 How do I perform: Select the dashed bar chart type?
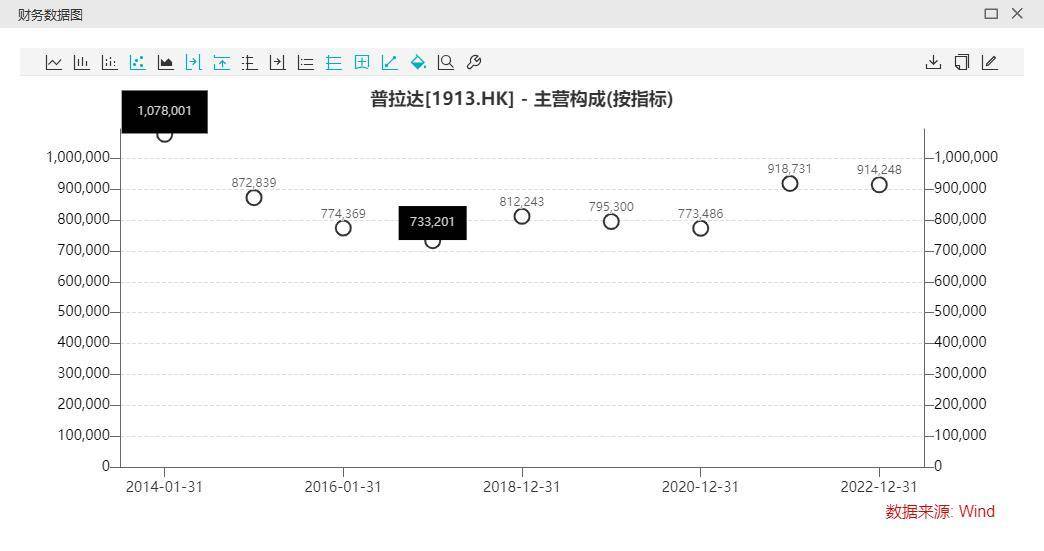click(109, 63)
